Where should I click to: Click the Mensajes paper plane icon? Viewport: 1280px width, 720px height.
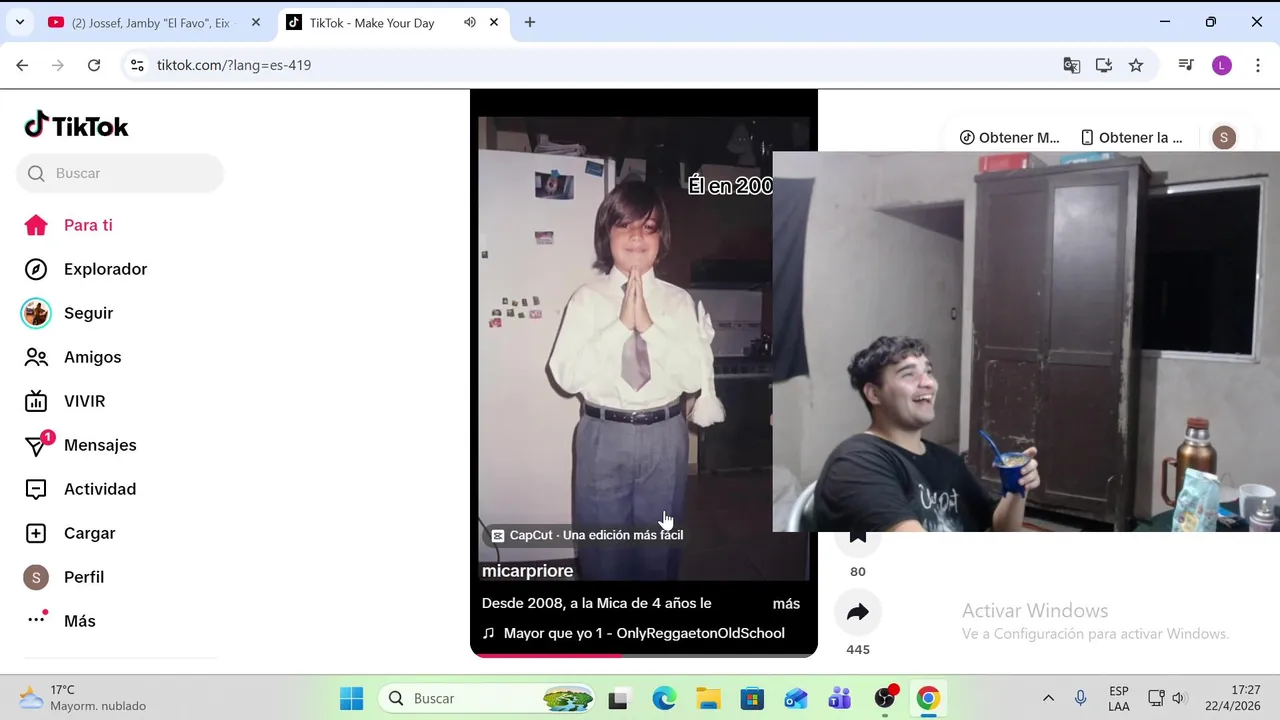pos(36,446)
